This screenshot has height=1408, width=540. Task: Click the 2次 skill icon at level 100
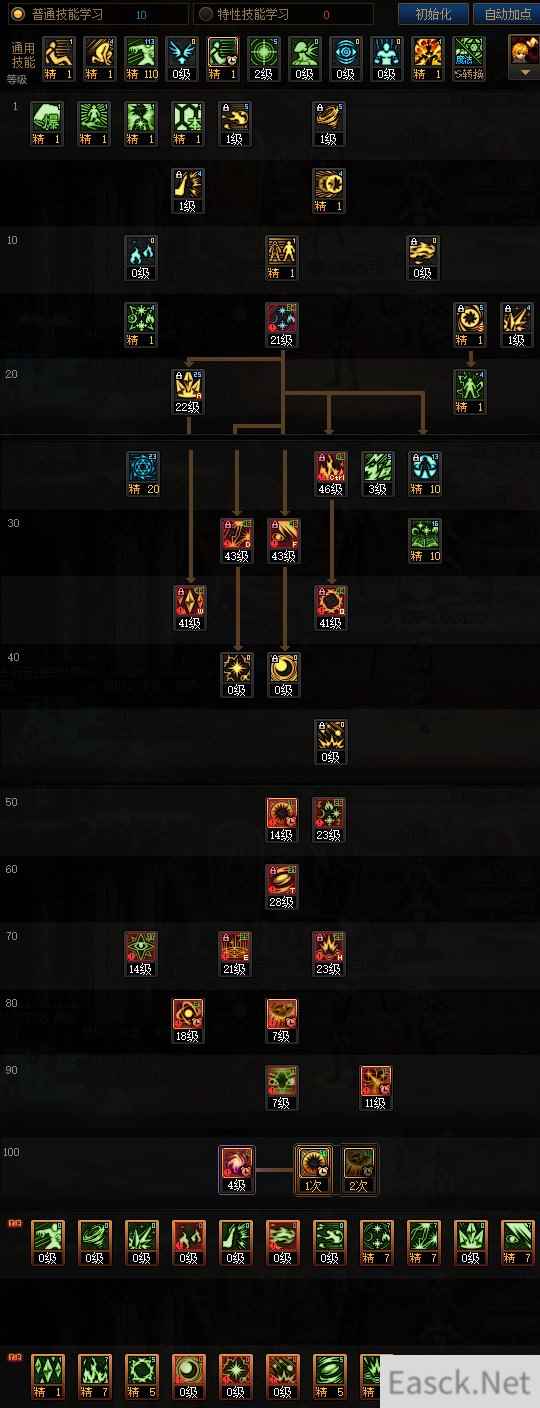coord(359,1169)
